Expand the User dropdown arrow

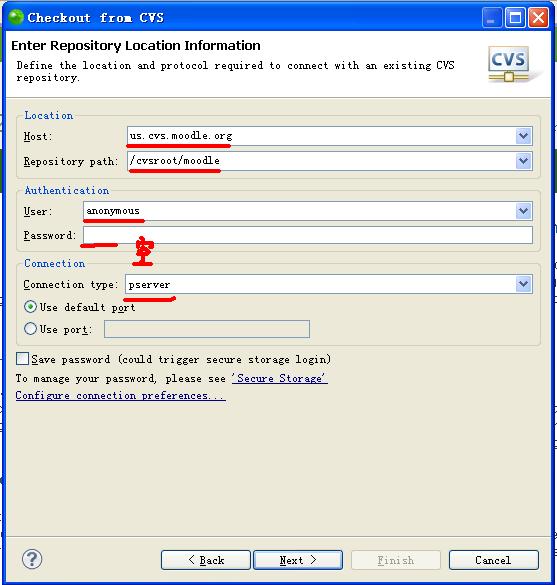[x=523, y=211]
